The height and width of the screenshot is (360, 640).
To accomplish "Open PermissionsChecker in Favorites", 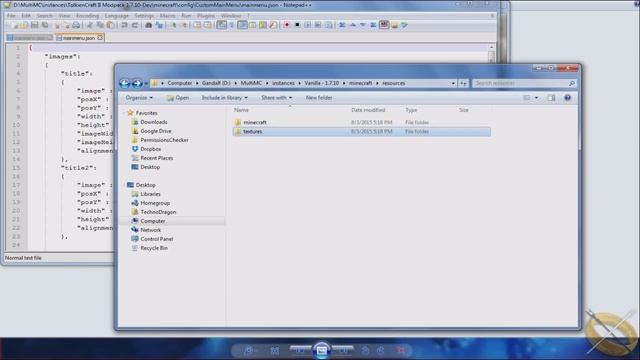I will [164, 140].
